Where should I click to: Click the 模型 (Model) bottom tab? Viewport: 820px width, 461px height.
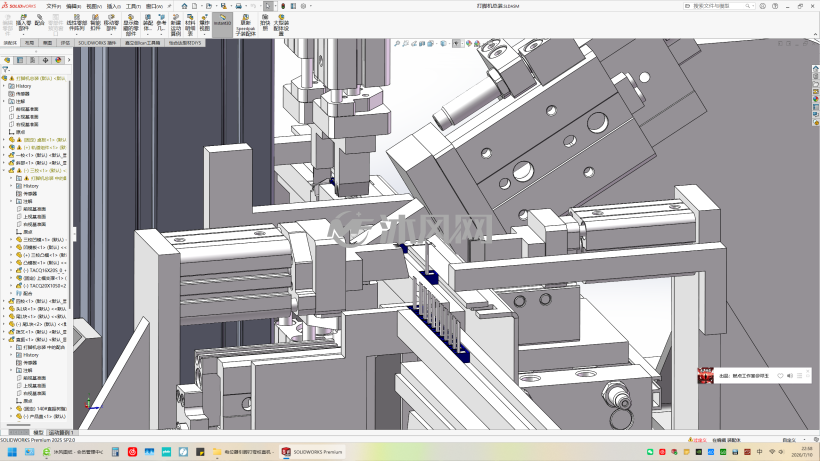coord(38,433)
